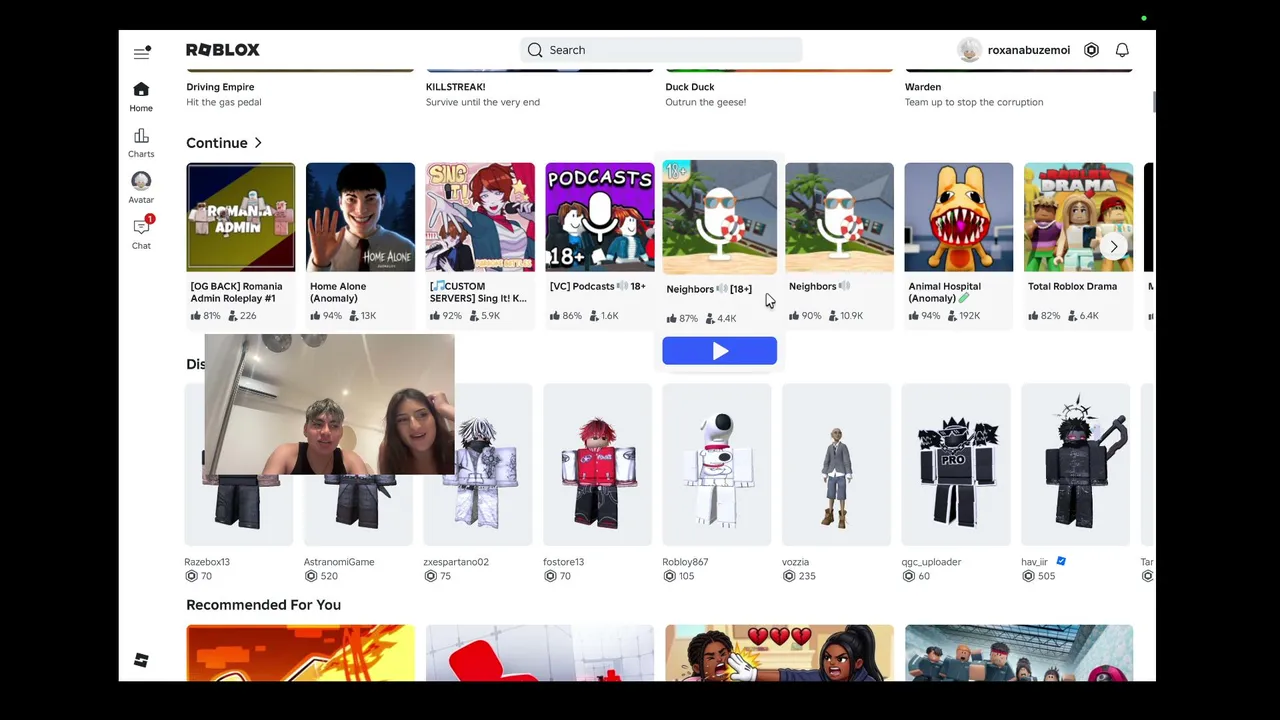The image size is (1280, 720).
Task: Click the "Neighbors [18+]" title text
Action: [x=709, y=289]
